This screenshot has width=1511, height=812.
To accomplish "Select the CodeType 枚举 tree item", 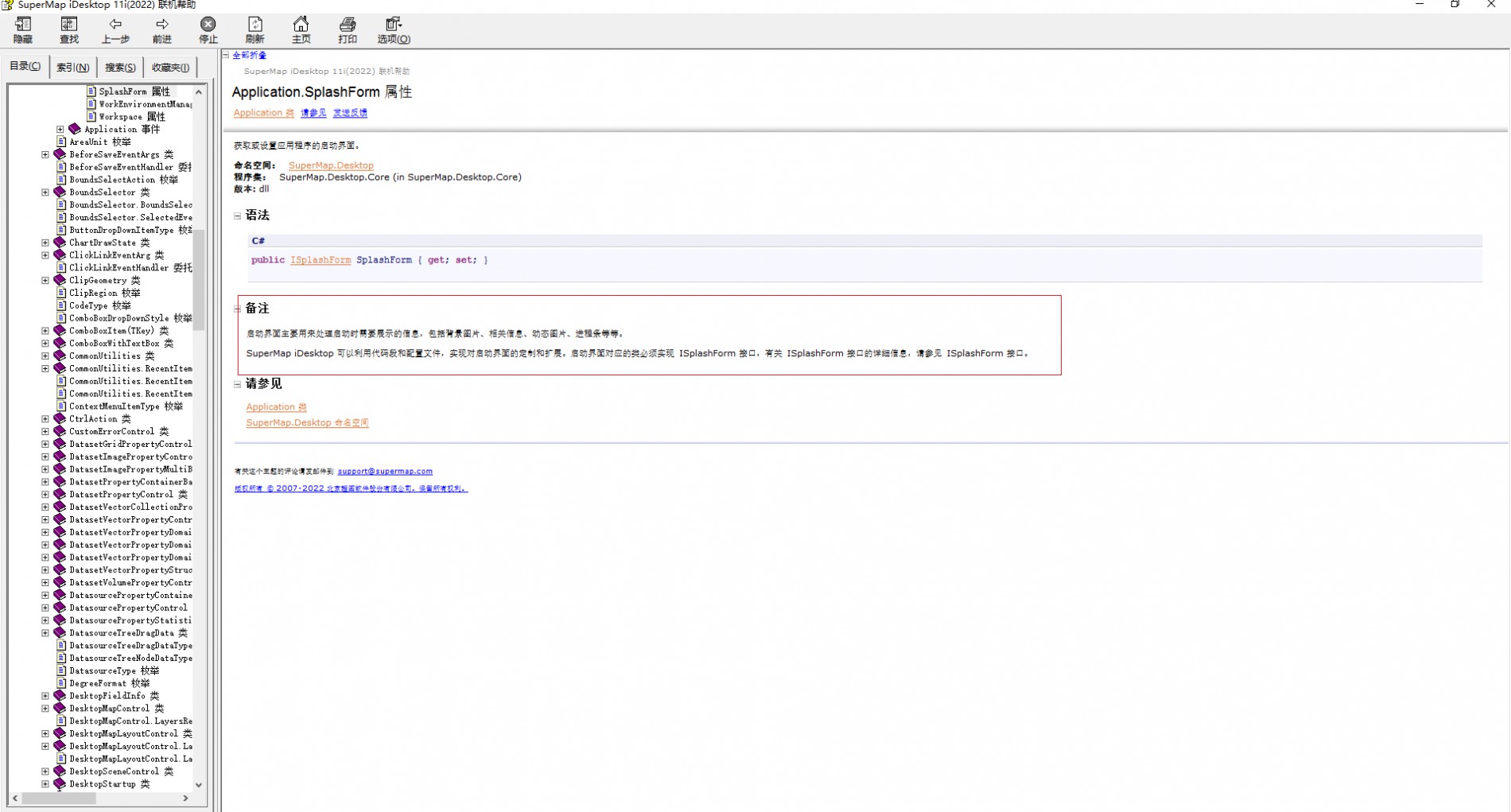I will 99,305.
